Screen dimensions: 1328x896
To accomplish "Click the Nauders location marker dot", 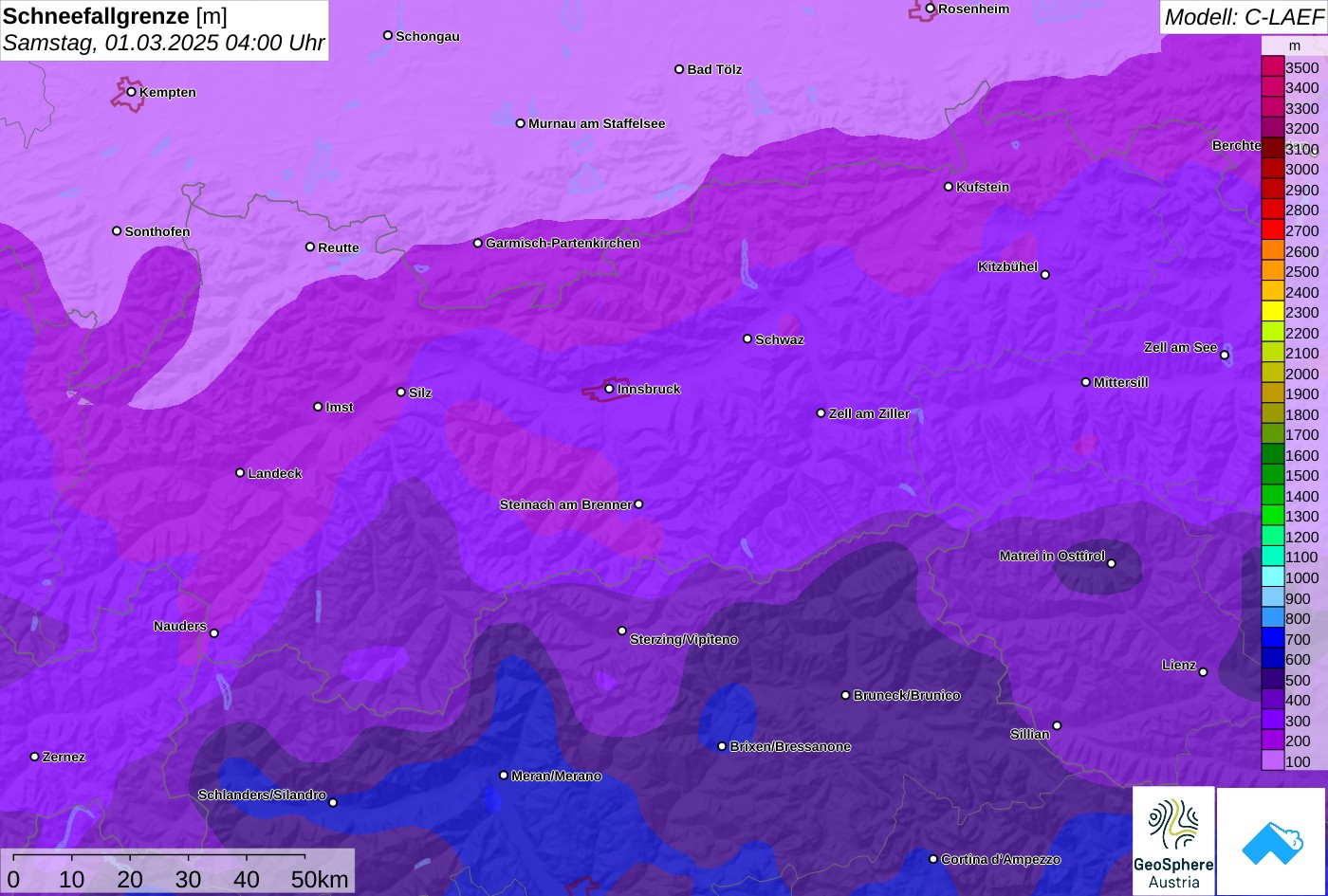I will click(214, 633).
